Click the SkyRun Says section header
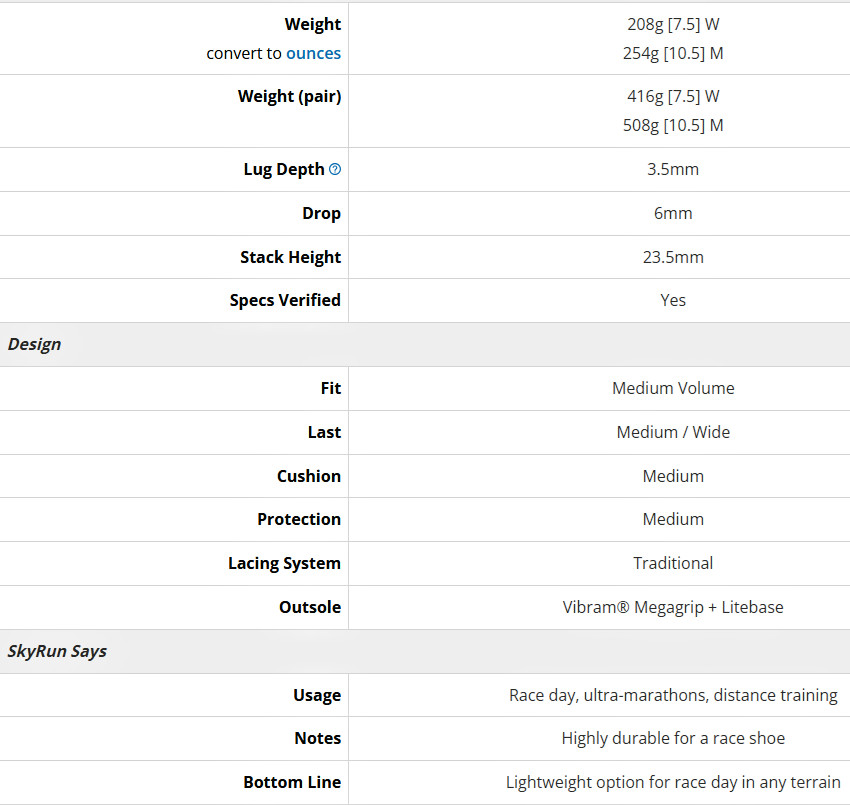This screenshot has width=850, height=805. 57,651
